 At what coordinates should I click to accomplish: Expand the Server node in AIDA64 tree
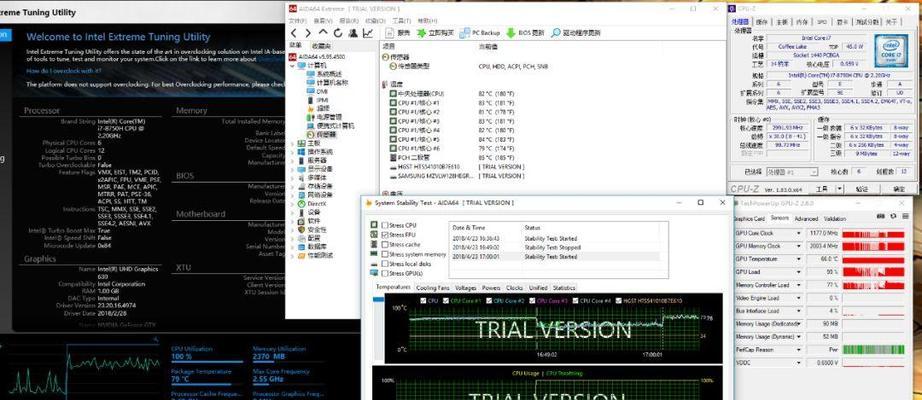pyautogui.click(x=293, y=160)
